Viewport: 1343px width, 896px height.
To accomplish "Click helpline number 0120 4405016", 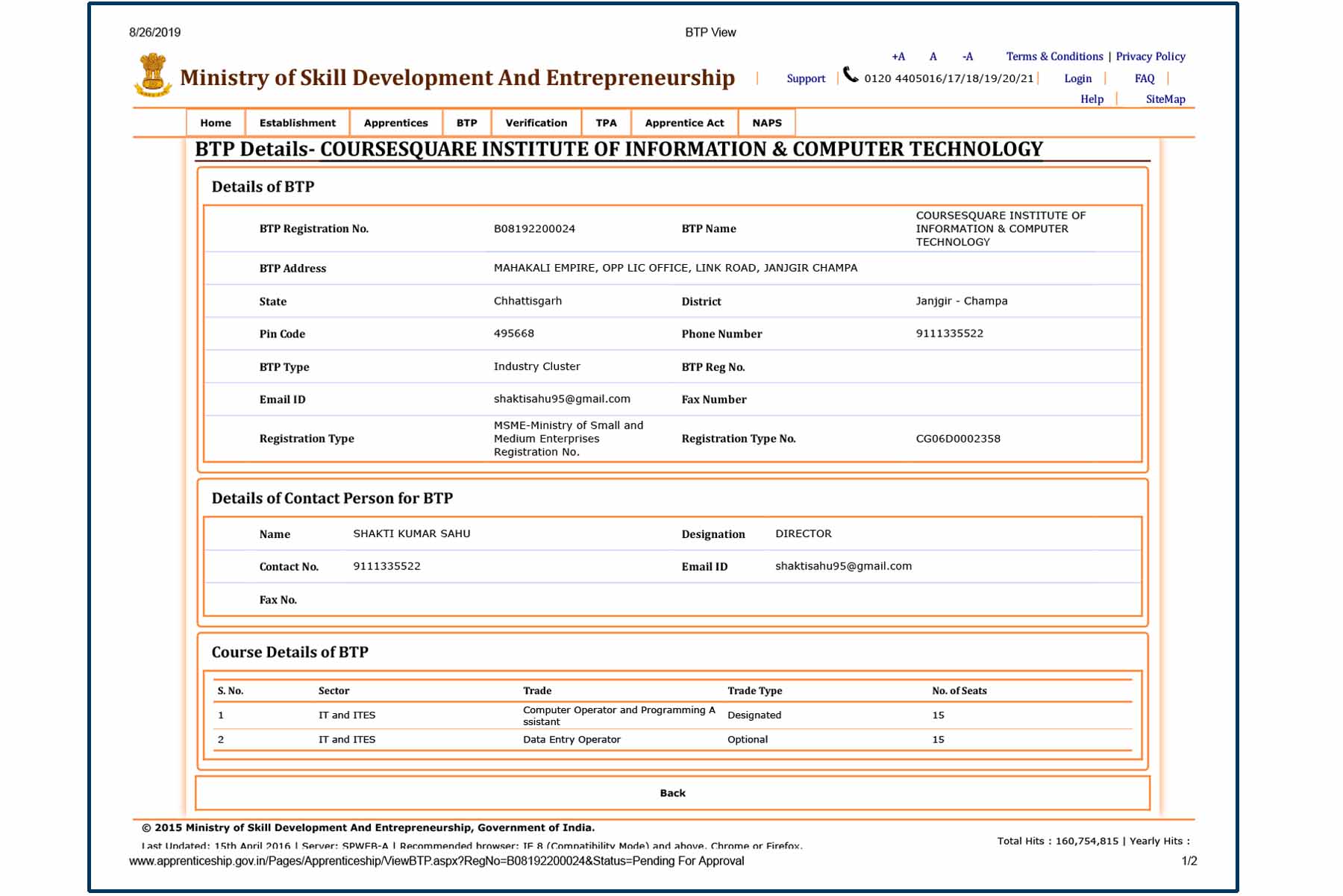I will coord(948,78).
